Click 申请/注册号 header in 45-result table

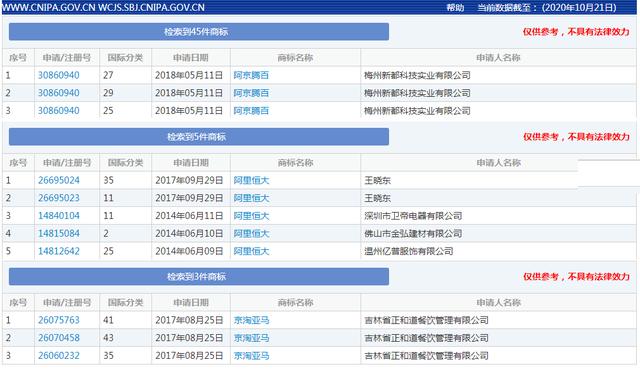[67, 58]
